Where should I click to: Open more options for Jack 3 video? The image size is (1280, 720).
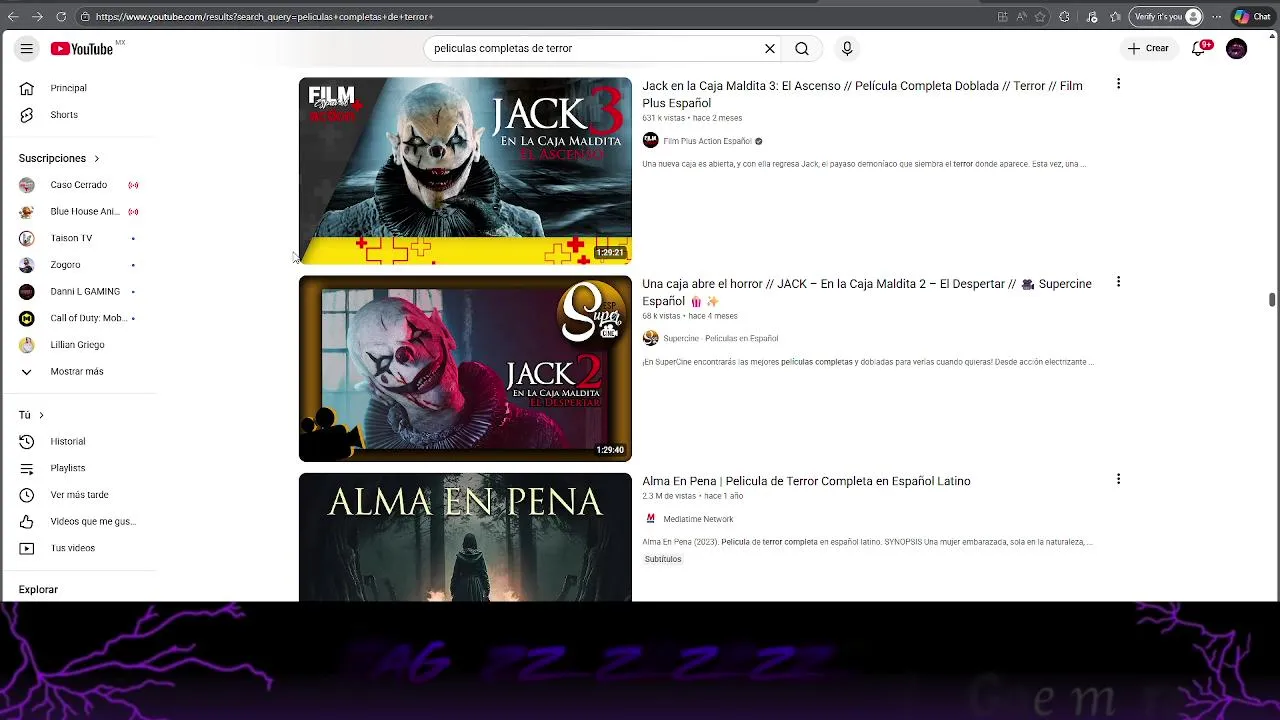point(1118,84)
